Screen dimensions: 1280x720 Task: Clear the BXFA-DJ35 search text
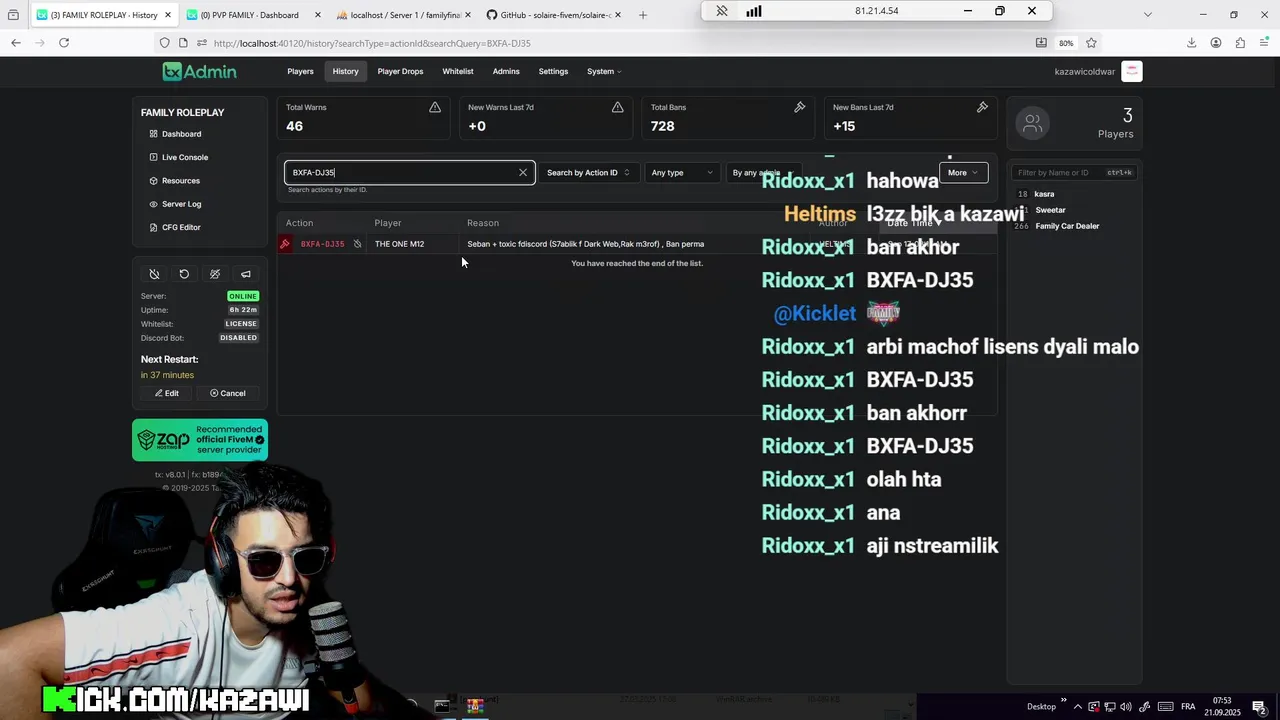522,173
